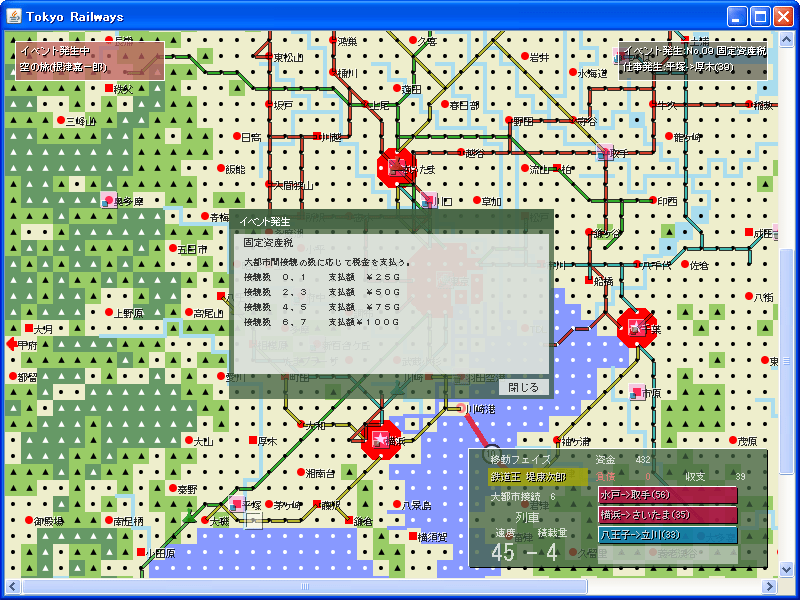Image resolution: width=800 pixels, height=600 pixels.
Task: Click the 川口 pink station marker
Action: [429, 200]
